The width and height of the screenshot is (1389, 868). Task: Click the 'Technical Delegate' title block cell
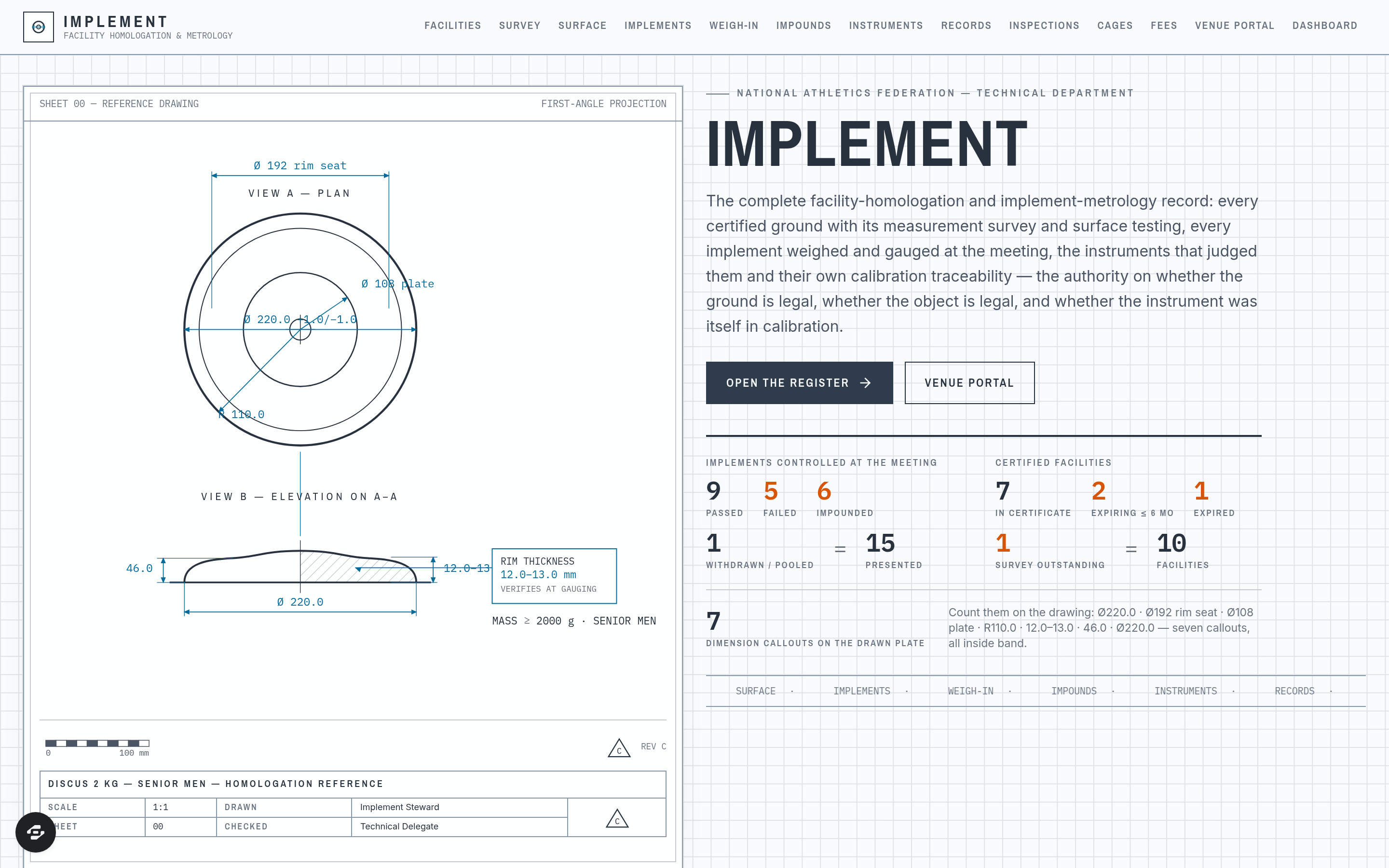click(460, 827)
